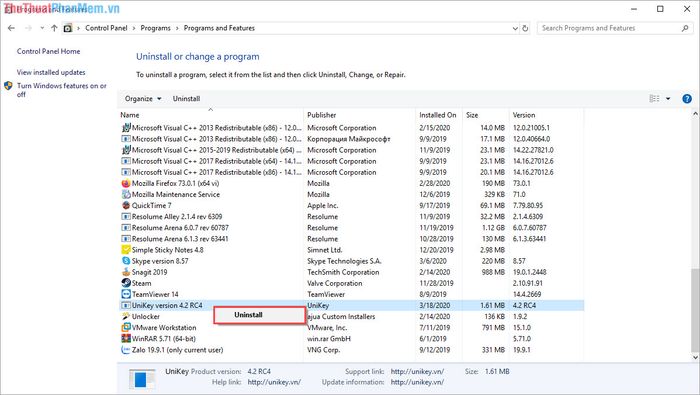Open the Organize dropdown menu

pyautogui.click(x=143, y=99)
